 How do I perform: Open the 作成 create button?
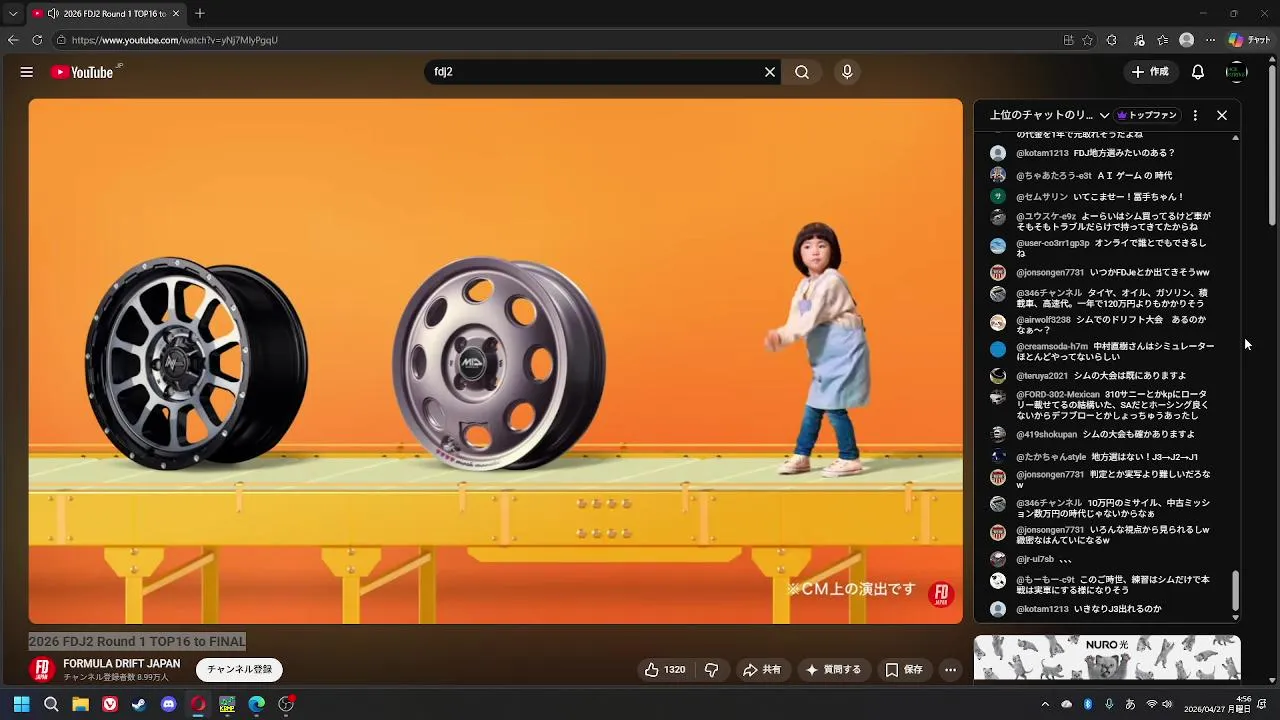coord(1150,72)
